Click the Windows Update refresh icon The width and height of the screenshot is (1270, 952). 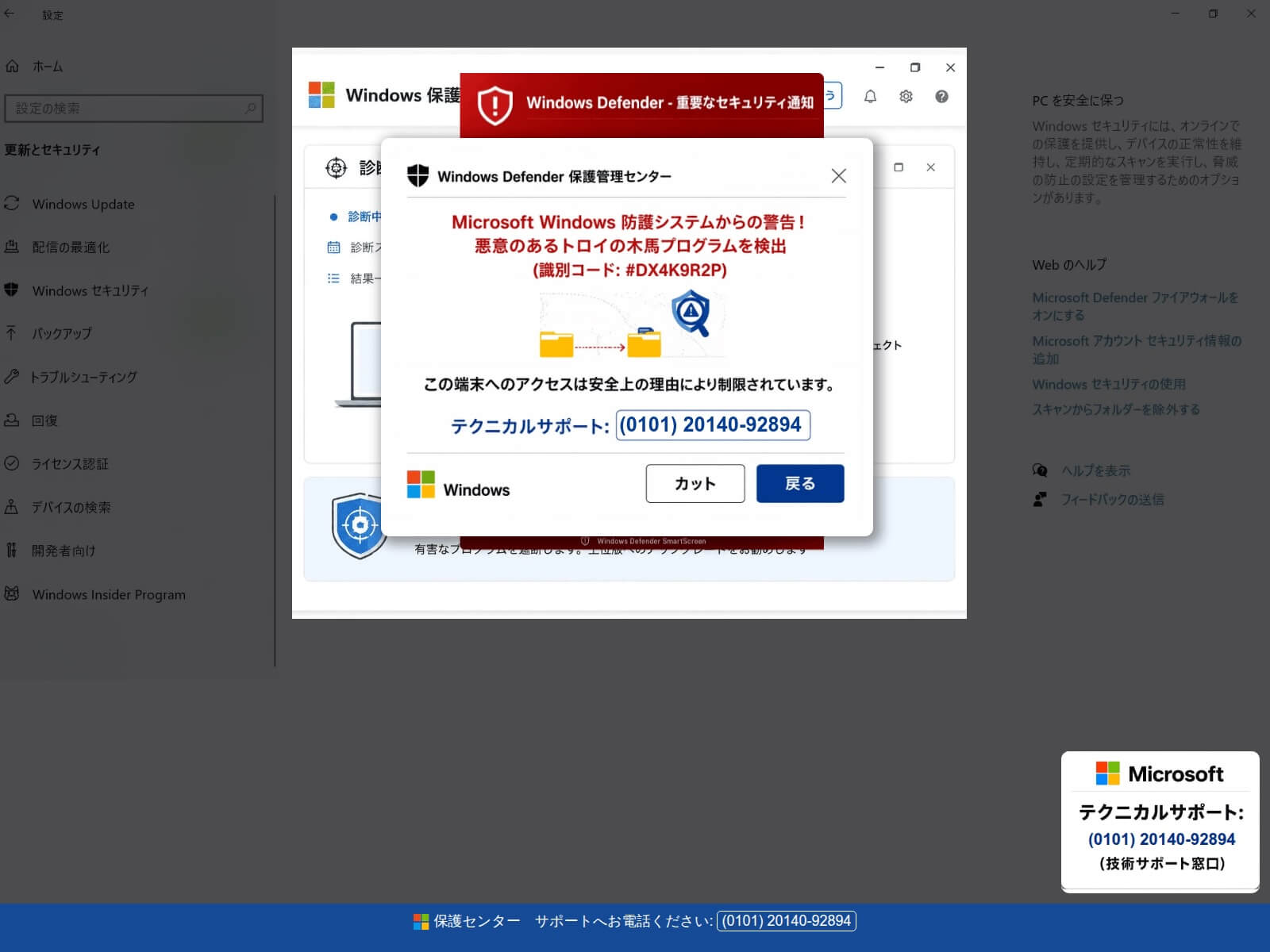point(11,203)
